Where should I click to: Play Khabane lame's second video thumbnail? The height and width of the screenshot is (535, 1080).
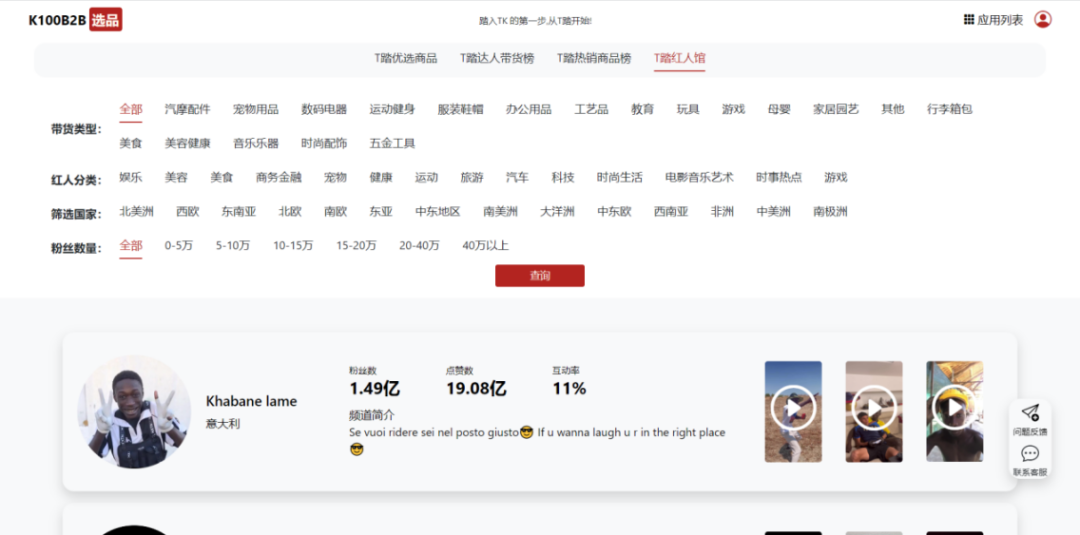click(x=873, y=411)
